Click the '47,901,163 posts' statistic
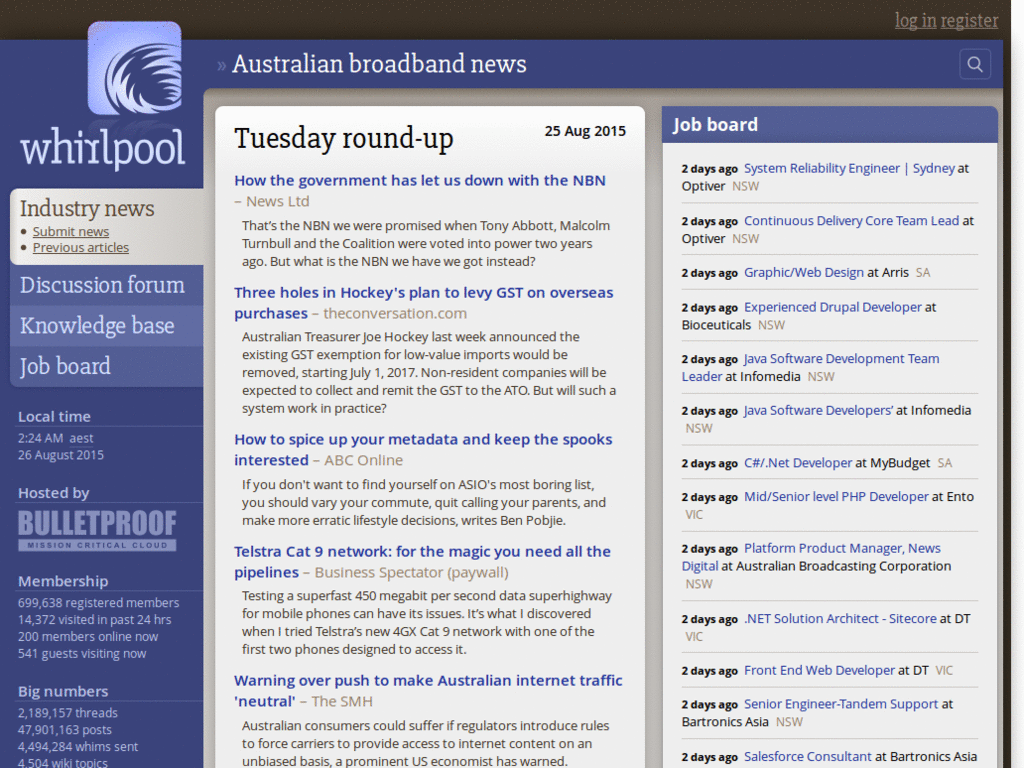This screenshot has width=1024, height=768. pos(65,730)
